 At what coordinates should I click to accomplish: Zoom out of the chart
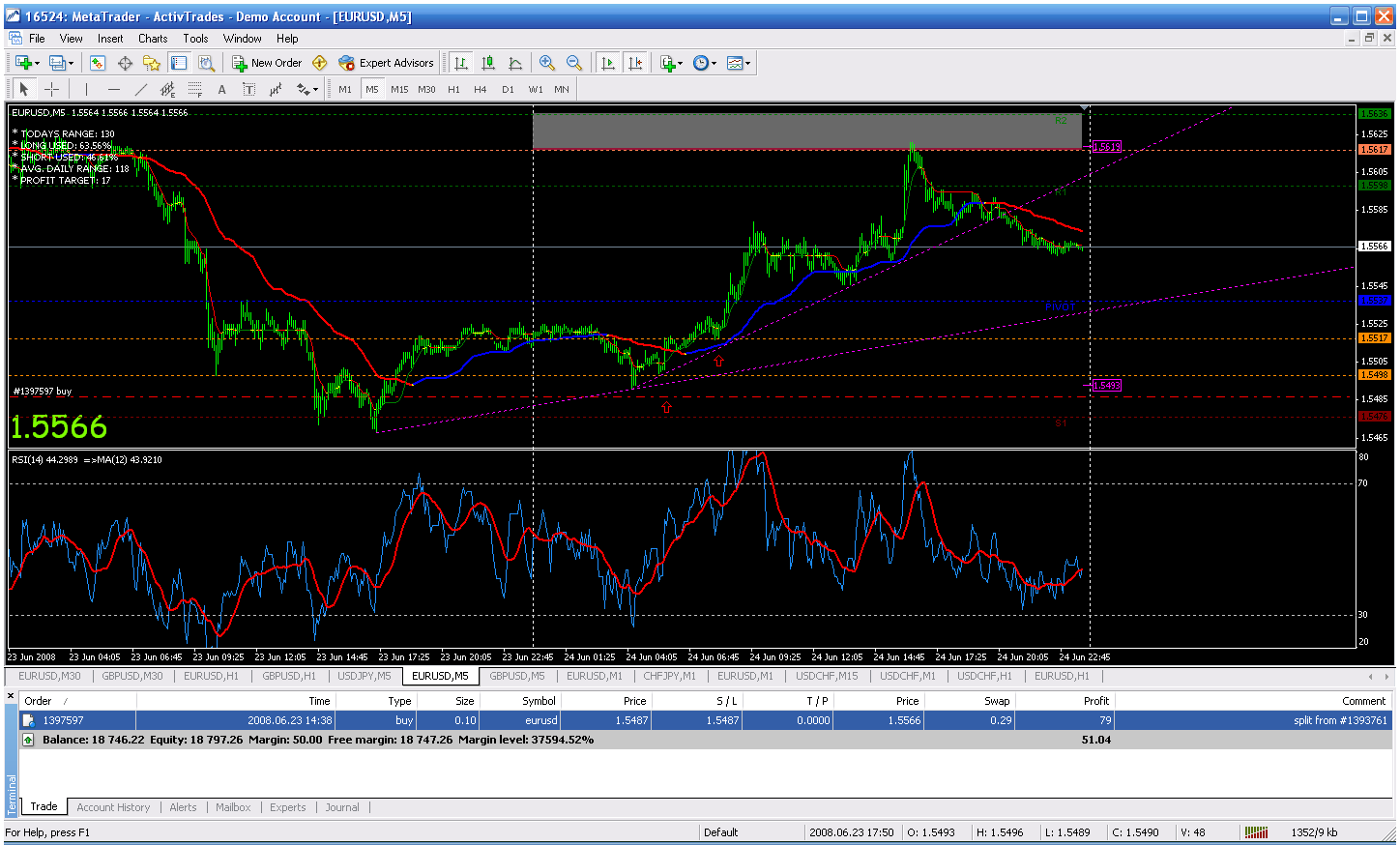[x=574, y=63]
